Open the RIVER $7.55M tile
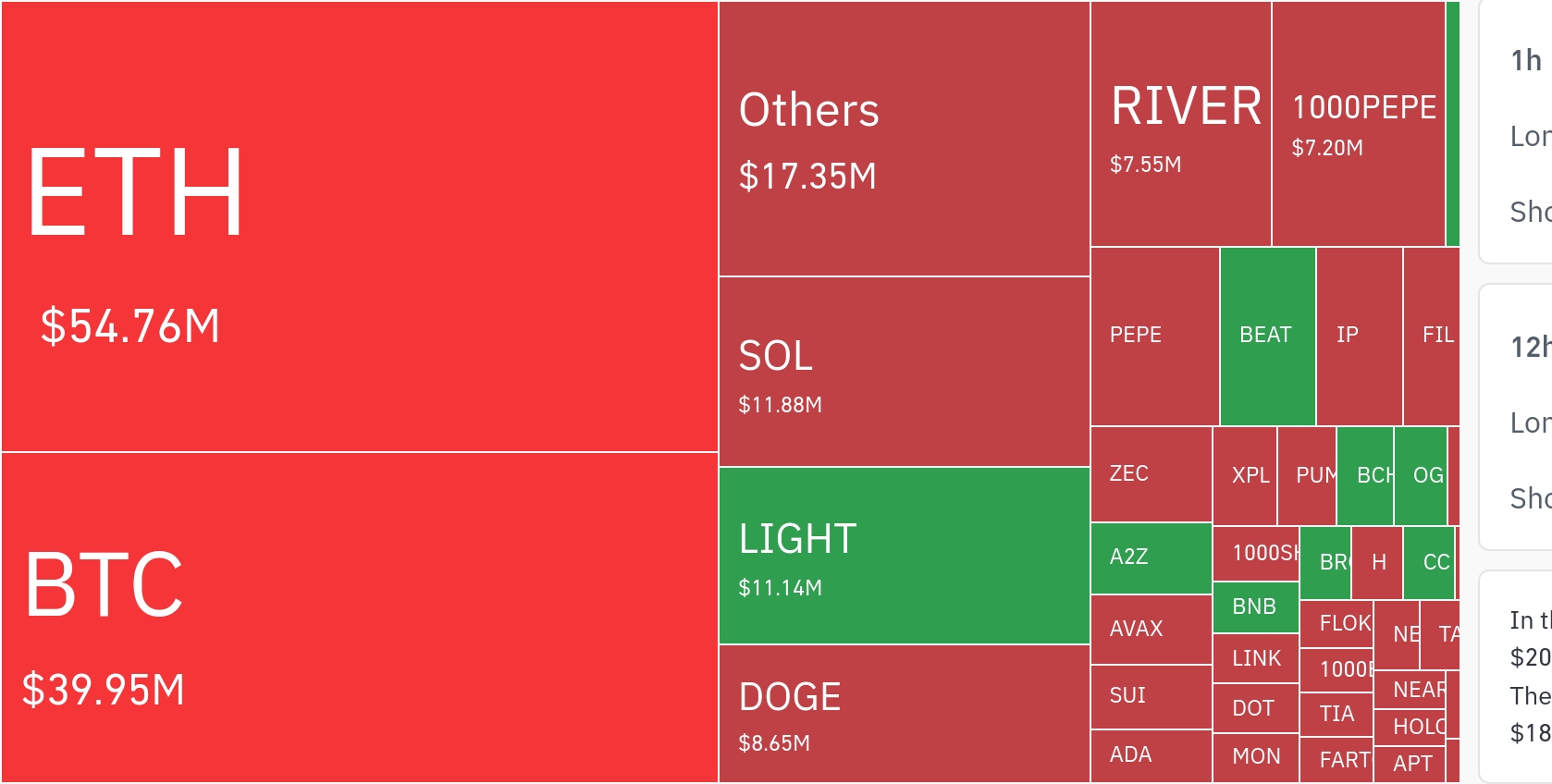Image resolution: width=1552 pixels, height=784 pixels. [1181, 124]
